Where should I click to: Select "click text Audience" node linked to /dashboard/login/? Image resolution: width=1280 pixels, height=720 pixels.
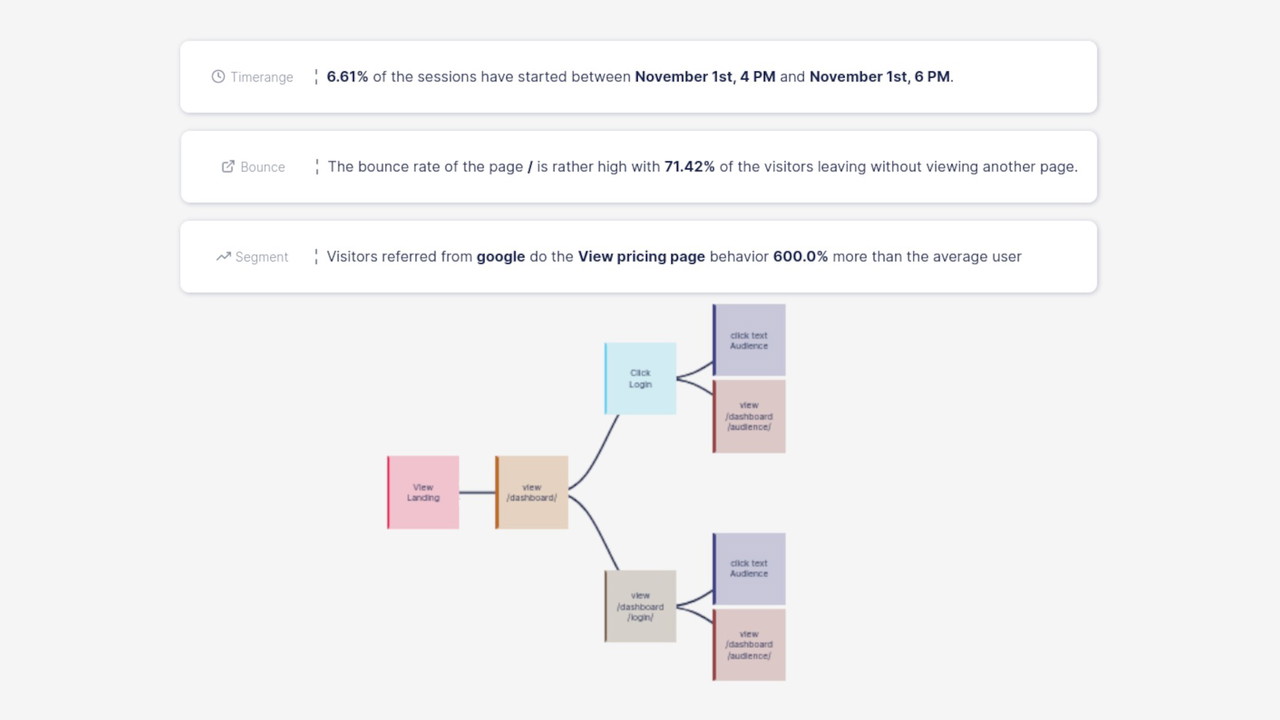tap(749, 568)
